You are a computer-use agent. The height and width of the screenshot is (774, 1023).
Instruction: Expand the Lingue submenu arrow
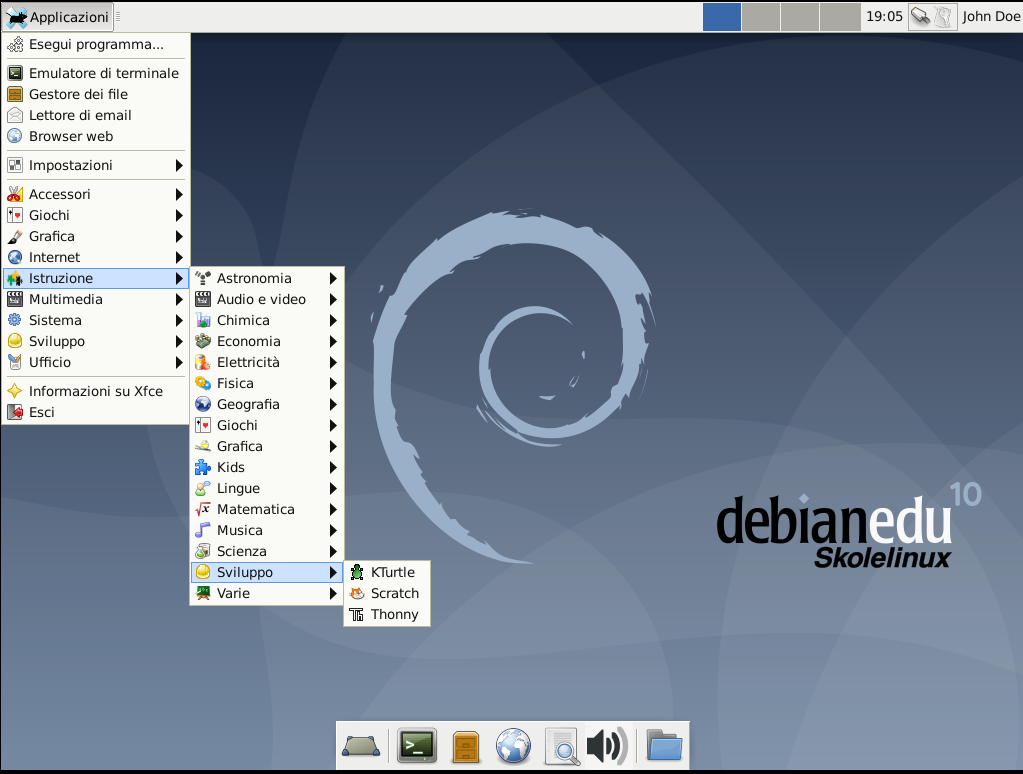click(333, 488)
